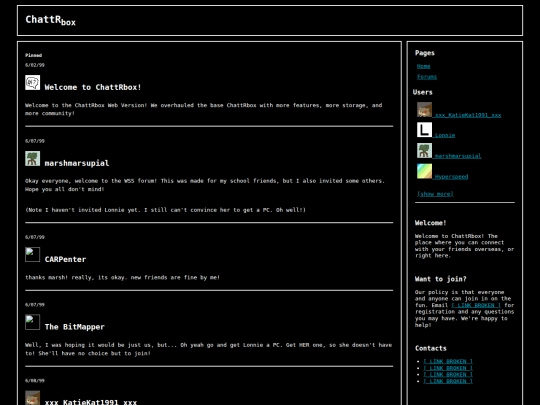Image resolution: width=540 pixels, height=405 pixels.
Task: Open the second broken Contacts link
Action: 448,368
